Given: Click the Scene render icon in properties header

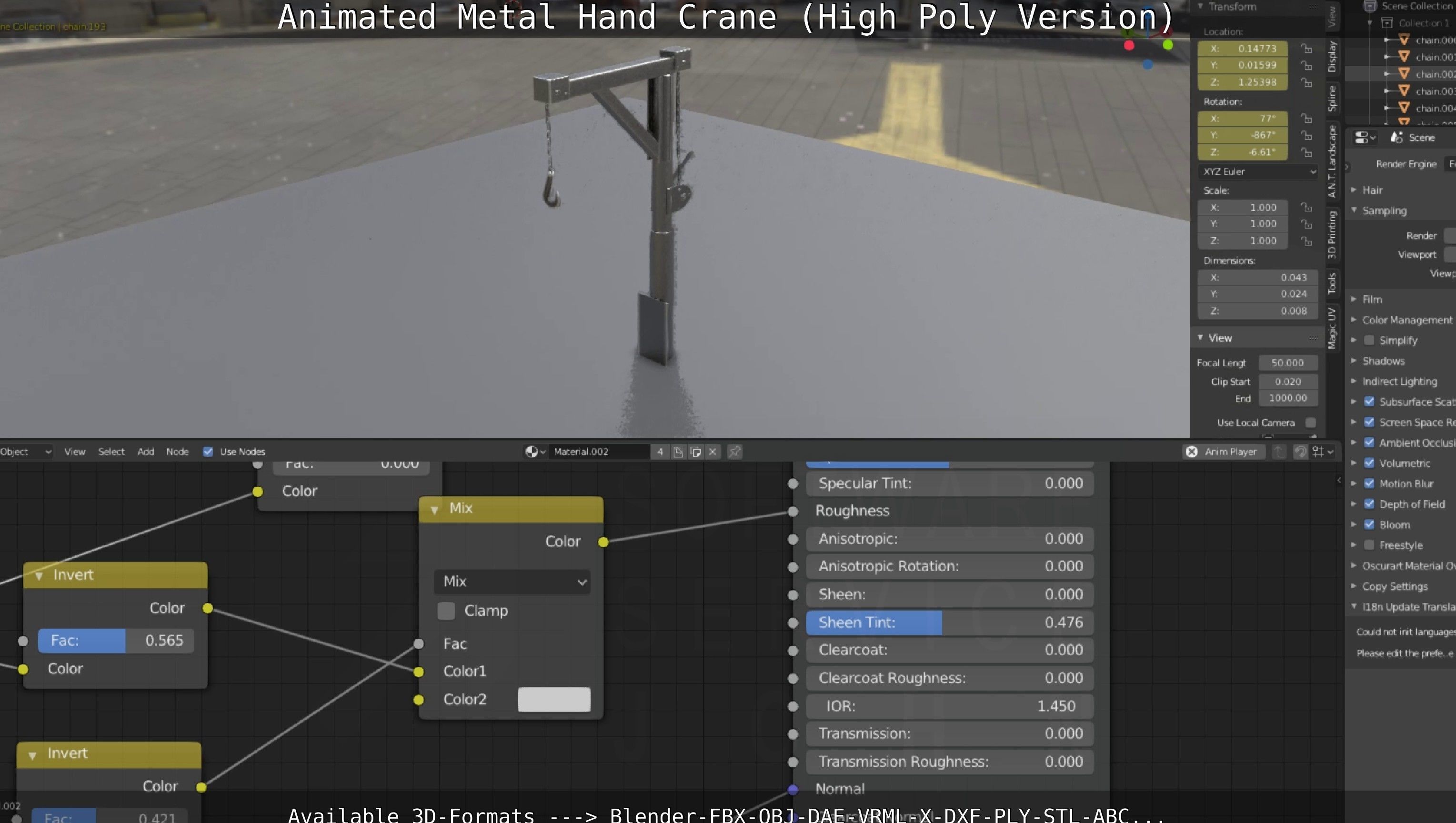Looking at the screenshot, I should [x=1396, y=137].
